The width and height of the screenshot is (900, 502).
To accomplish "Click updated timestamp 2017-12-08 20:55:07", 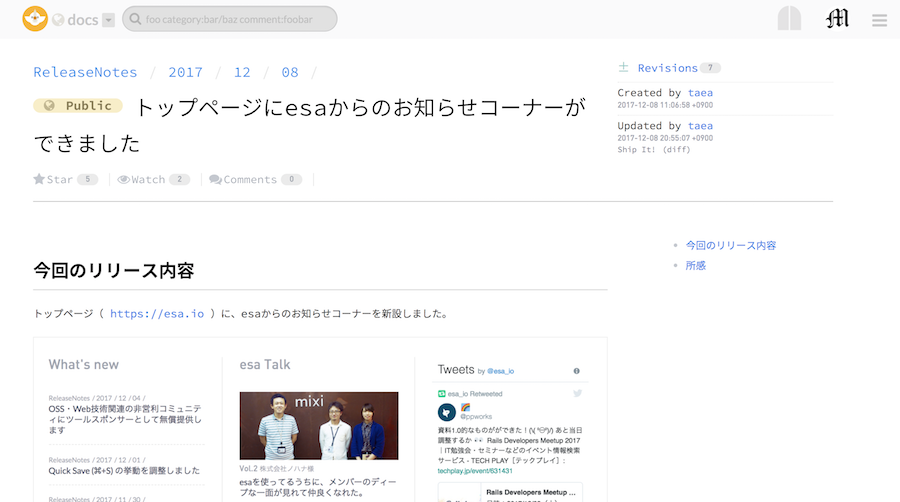I will coord(665,138).
